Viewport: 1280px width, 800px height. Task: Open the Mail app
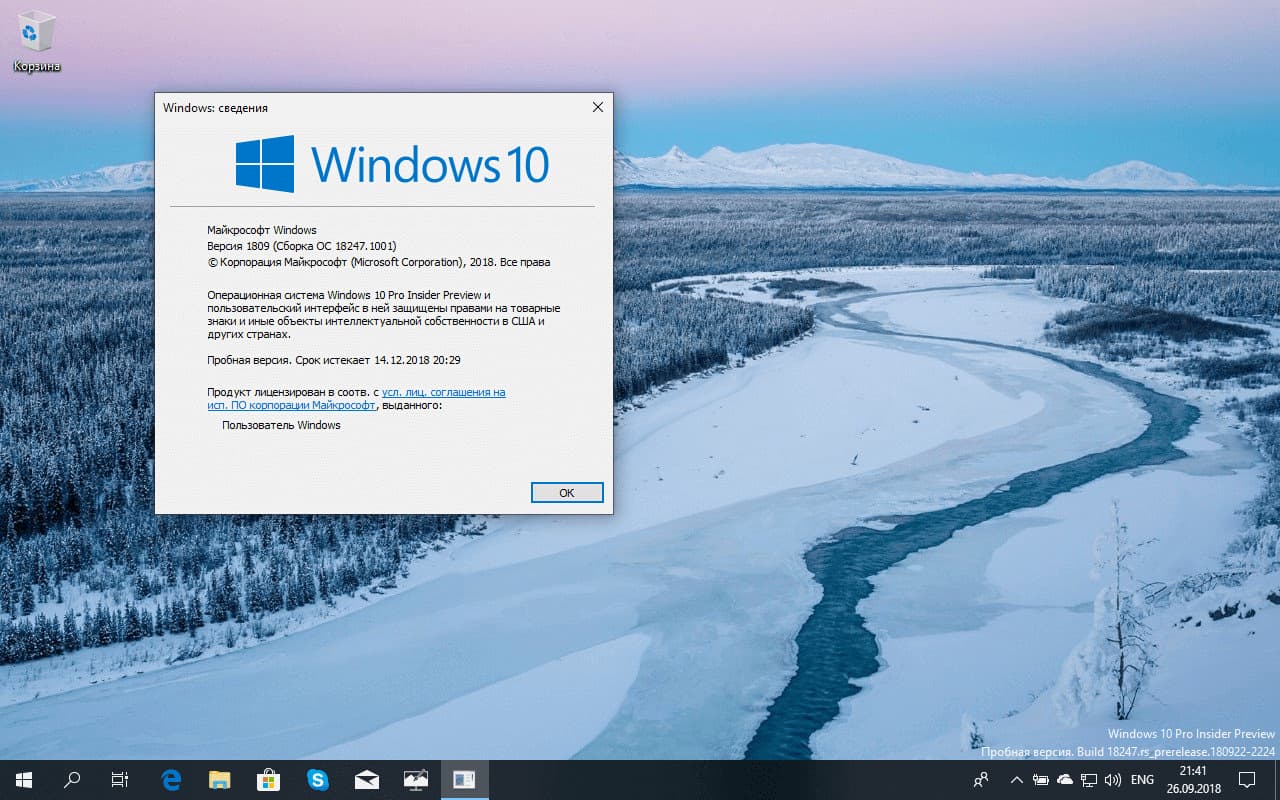[x=367, y=780]
